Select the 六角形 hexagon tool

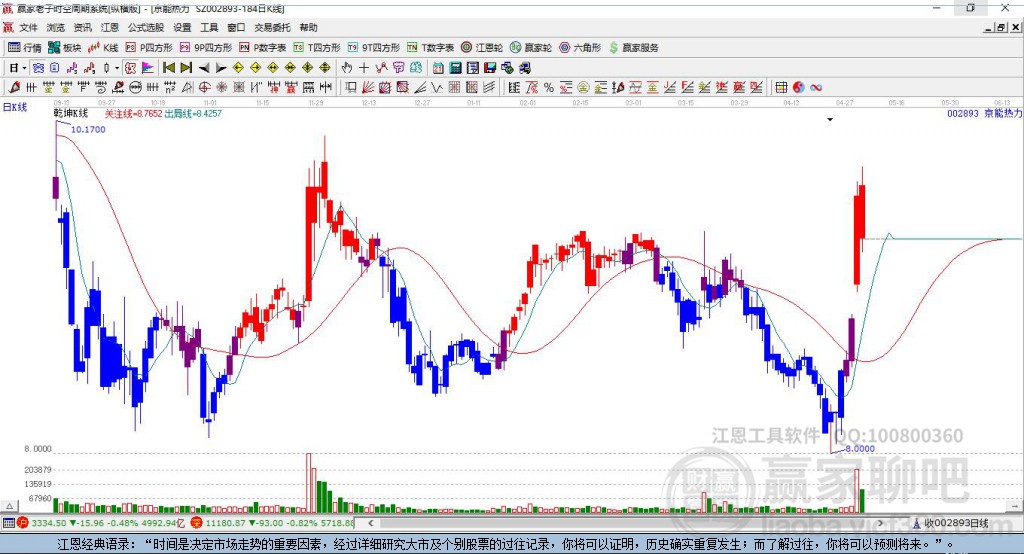tap(580, 48)
